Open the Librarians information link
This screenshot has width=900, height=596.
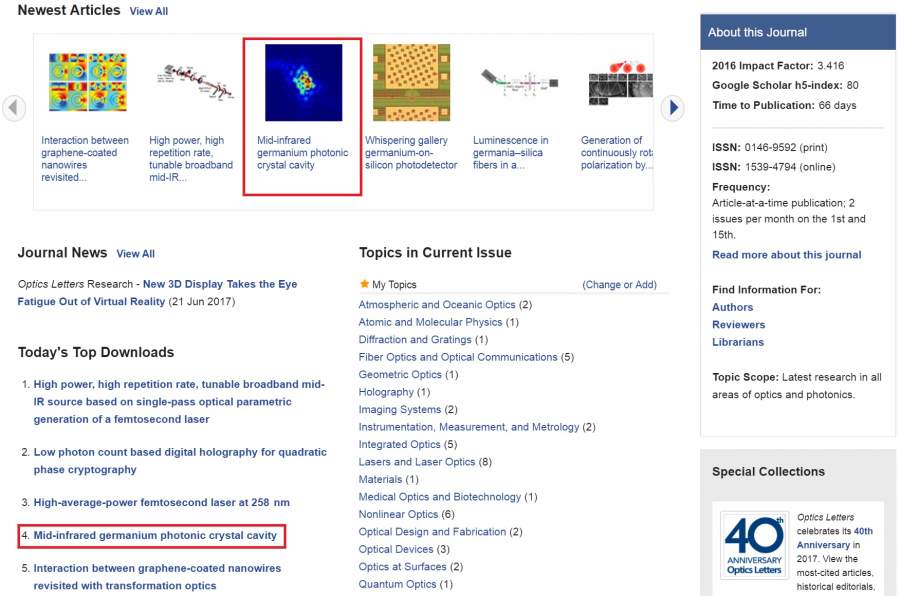737,342
